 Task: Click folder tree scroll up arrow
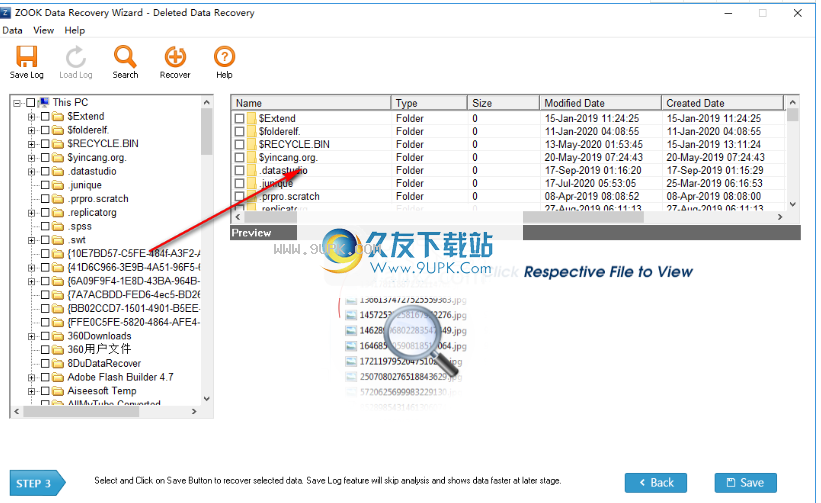[206, 102]
